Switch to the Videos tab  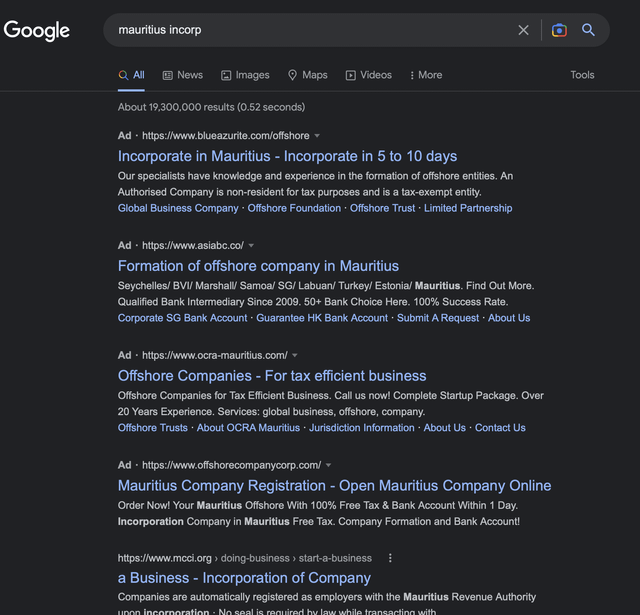pos(369,75)
